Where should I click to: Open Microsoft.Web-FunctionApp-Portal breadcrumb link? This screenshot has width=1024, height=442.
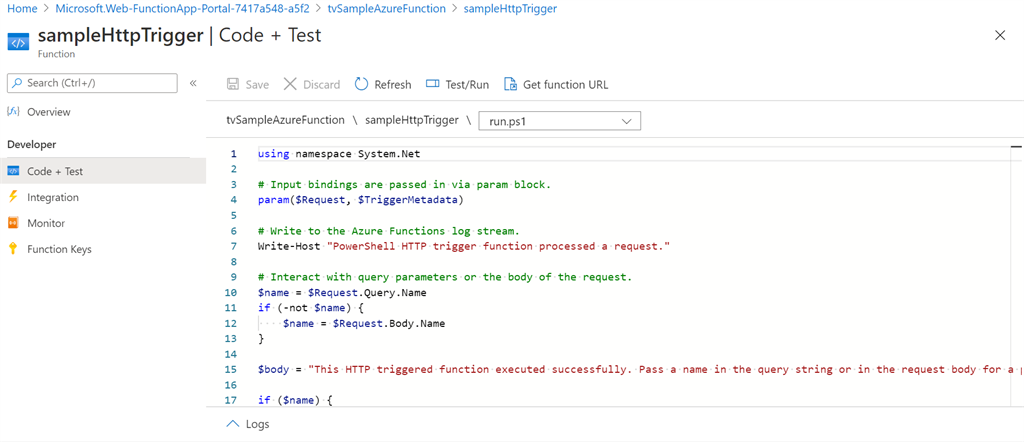click(x=182, y=9)
